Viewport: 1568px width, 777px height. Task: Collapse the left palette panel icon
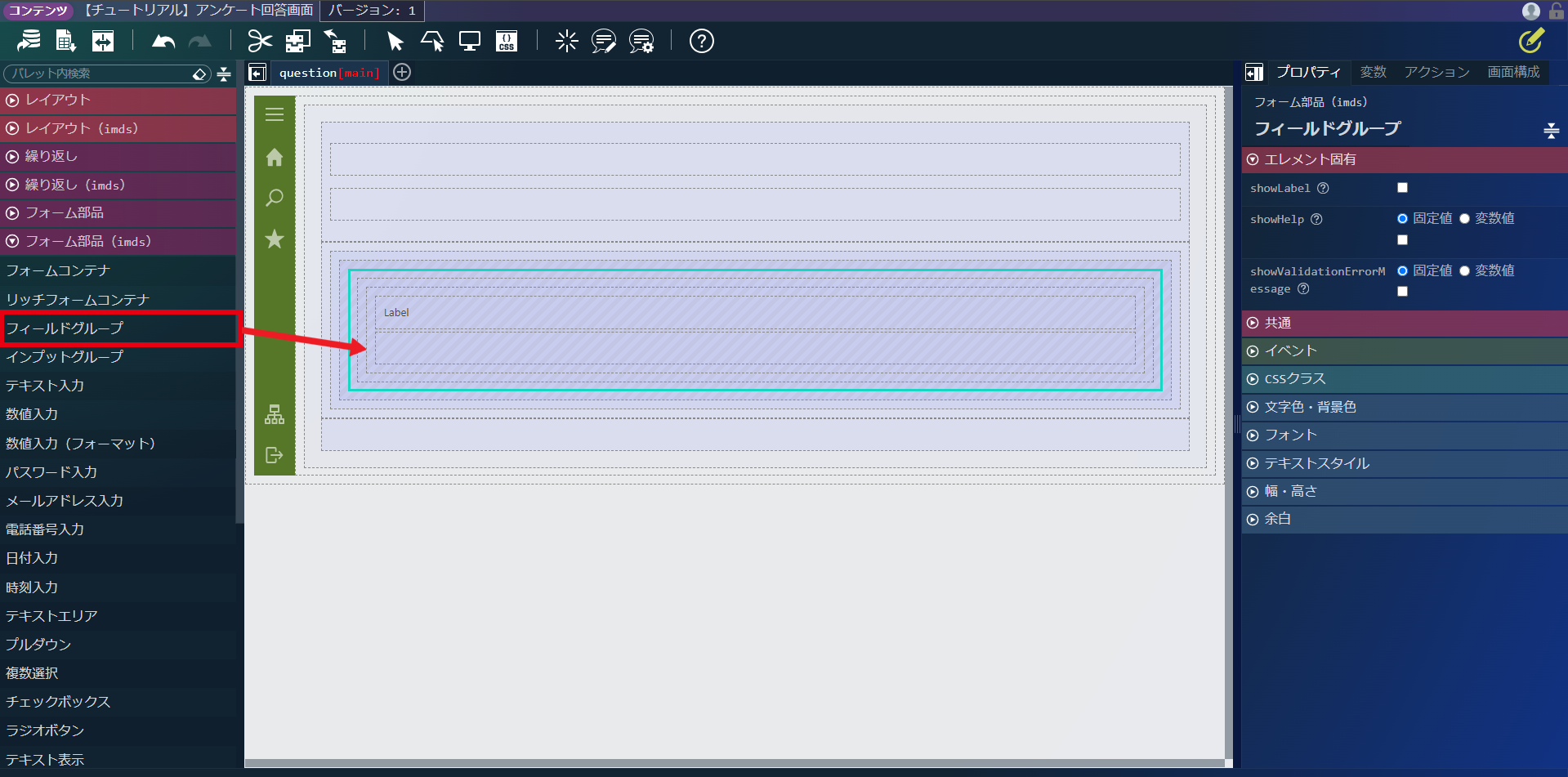coord(257,73)
